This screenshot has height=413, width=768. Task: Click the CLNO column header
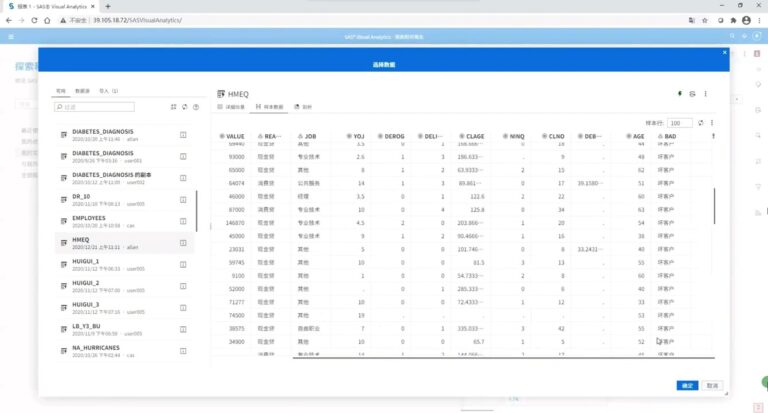pyautogui.click(x=553, y=136)
